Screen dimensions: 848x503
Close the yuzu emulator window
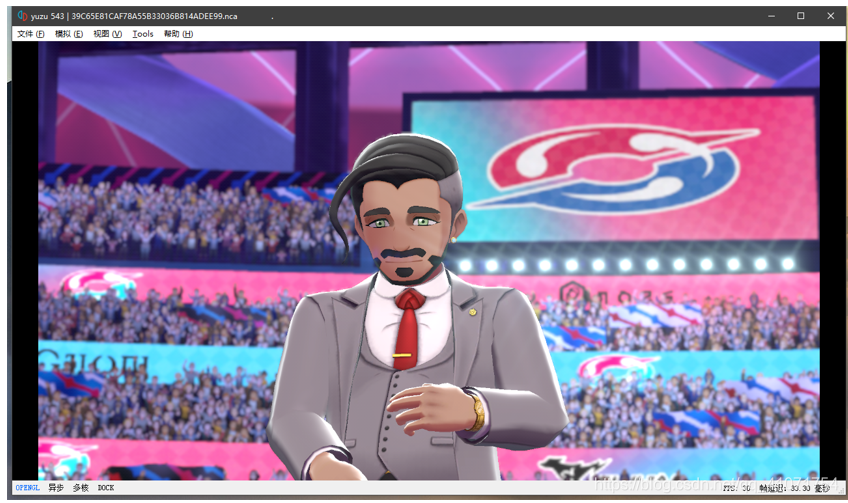831,16
